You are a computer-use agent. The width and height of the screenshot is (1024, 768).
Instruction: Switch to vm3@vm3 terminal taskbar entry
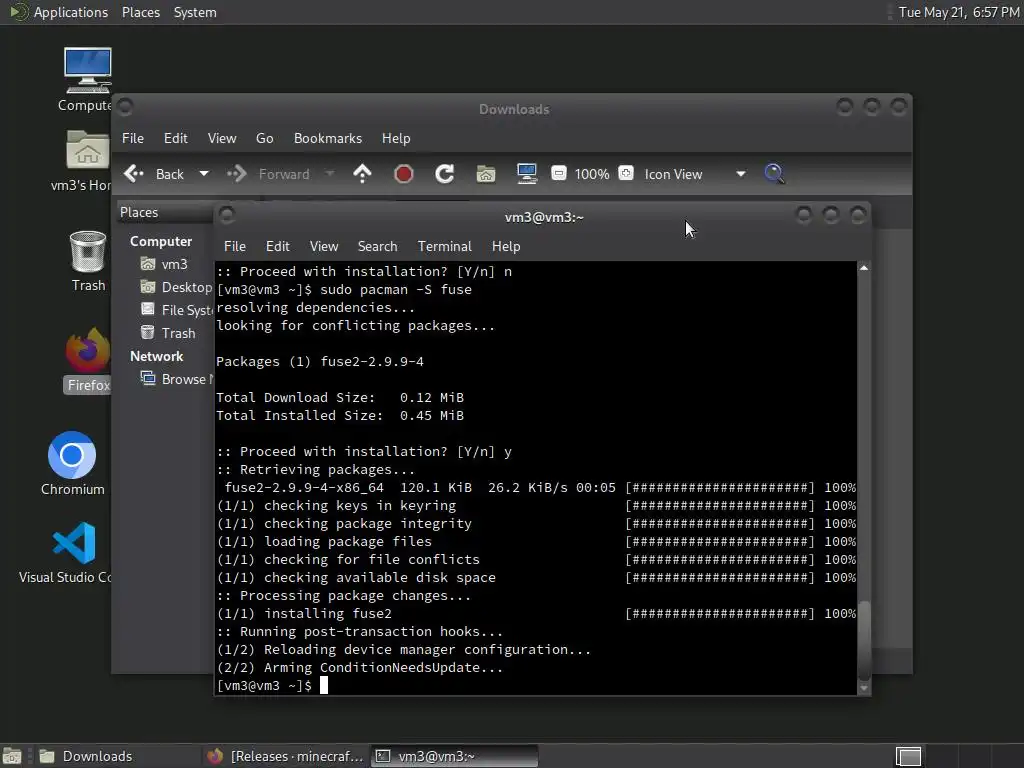455,756
